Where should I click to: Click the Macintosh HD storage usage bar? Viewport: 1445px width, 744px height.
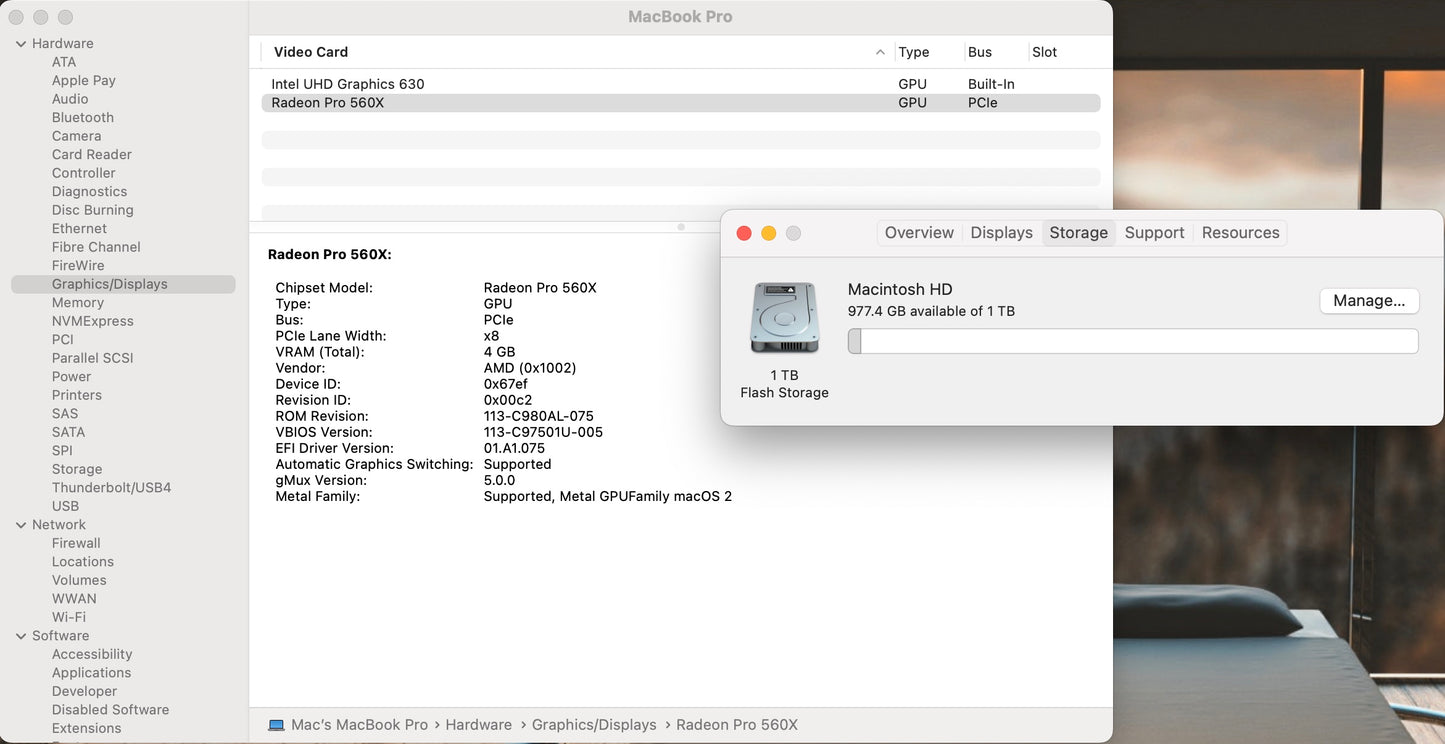point(1133,341)
